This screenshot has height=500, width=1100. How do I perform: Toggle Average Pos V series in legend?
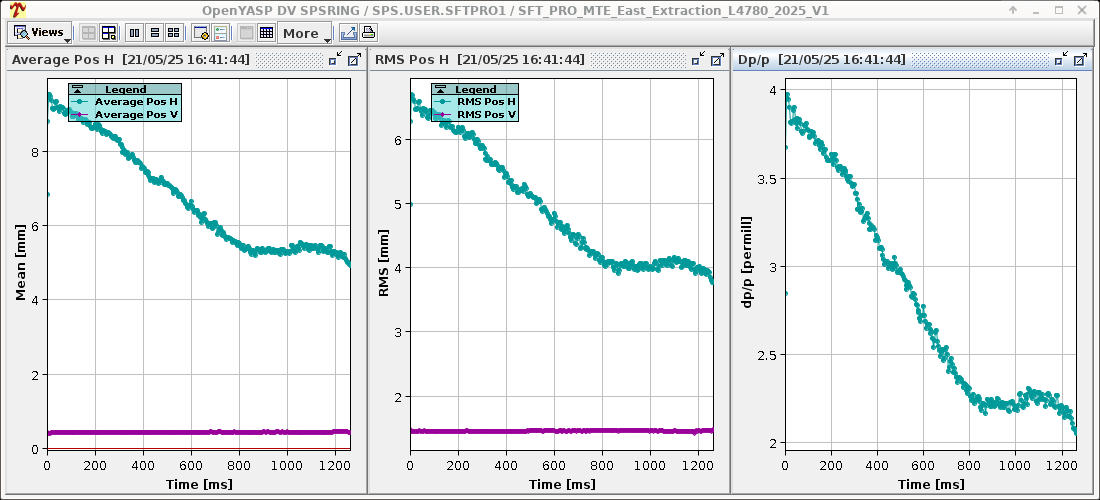point(135,115)
